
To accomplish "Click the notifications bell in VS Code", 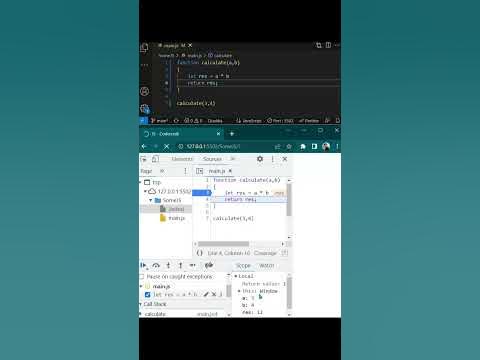I will [x=337, y=121].
